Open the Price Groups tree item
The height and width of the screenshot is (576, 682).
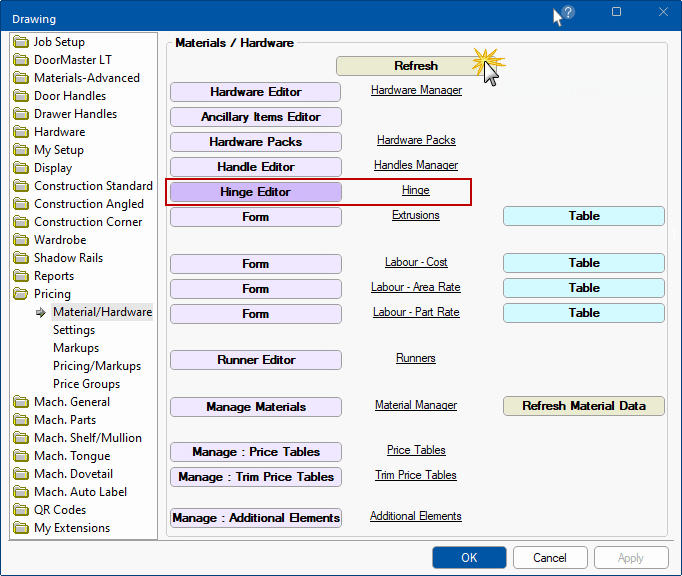tap(87, 384)
